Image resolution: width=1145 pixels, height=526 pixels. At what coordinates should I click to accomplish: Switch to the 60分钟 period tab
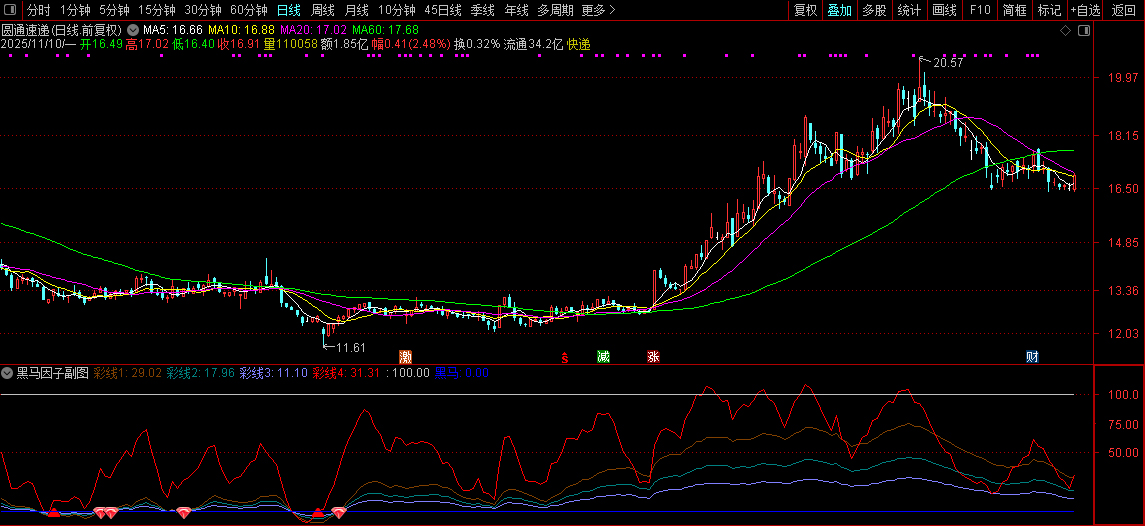click(x=249, y=10)
